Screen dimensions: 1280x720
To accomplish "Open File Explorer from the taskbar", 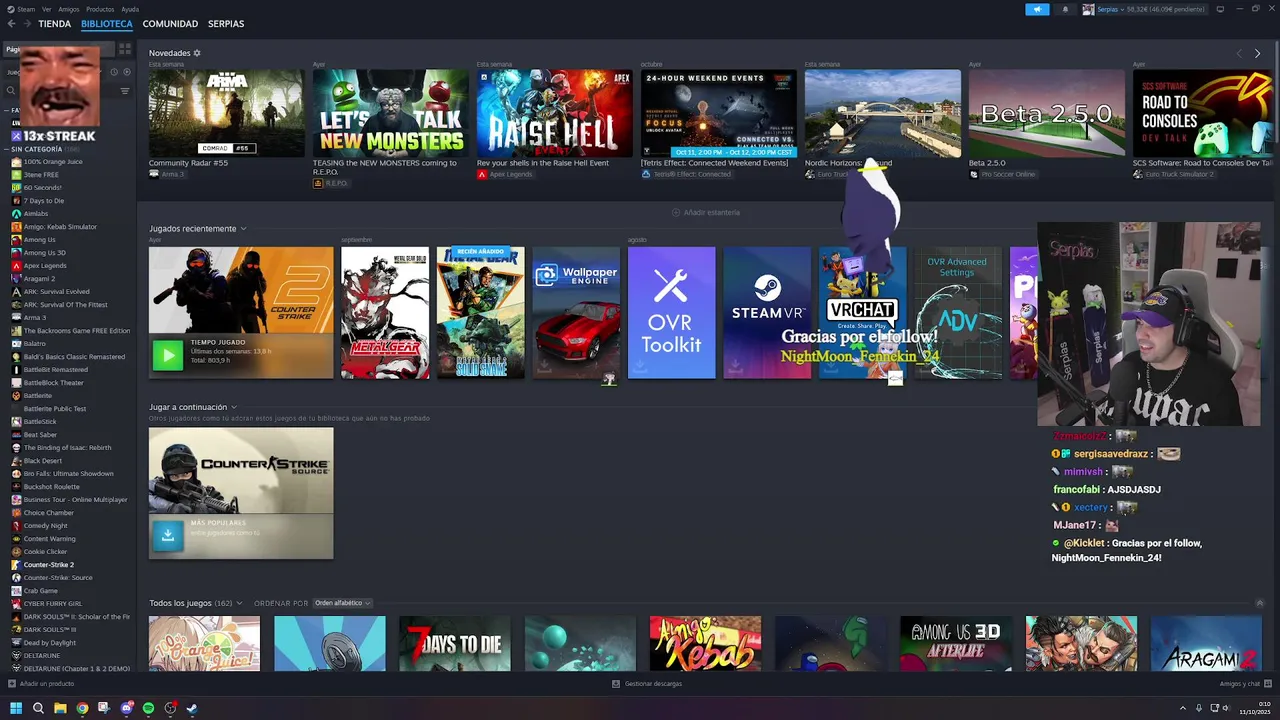I will click(60, 708).
